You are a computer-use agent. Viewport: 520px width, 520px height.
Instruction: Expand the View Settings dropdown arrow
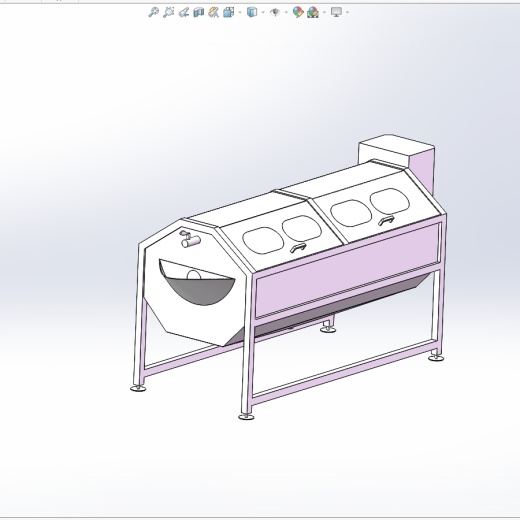pyautogui.click(x=348, y=13)
